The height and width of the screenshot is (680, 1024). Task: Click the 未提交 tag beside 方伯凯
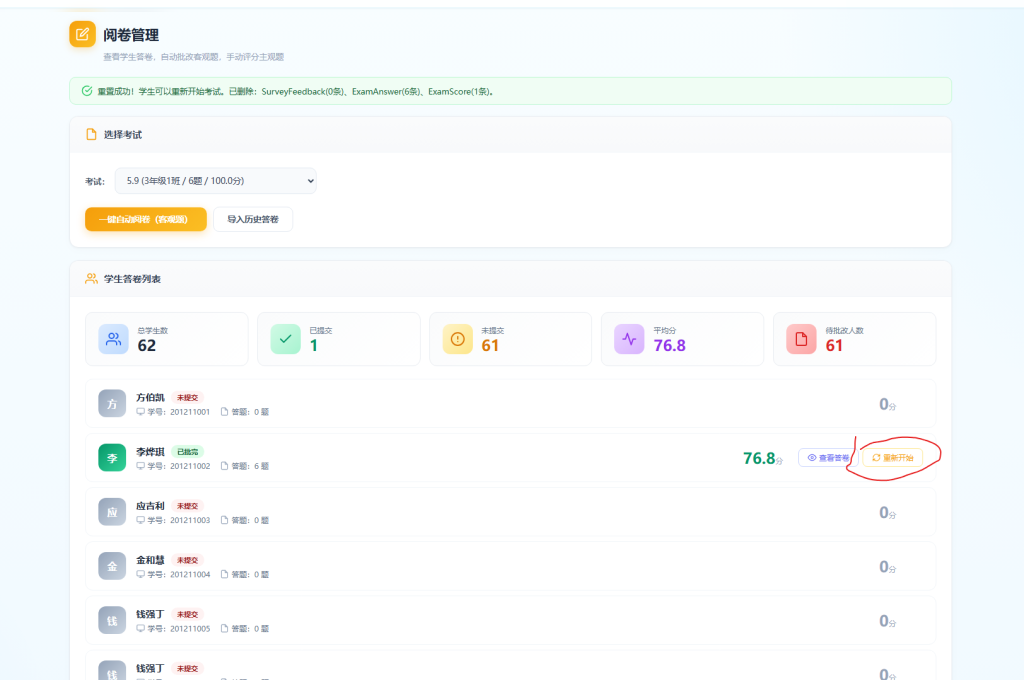click(x=187, y=397)
